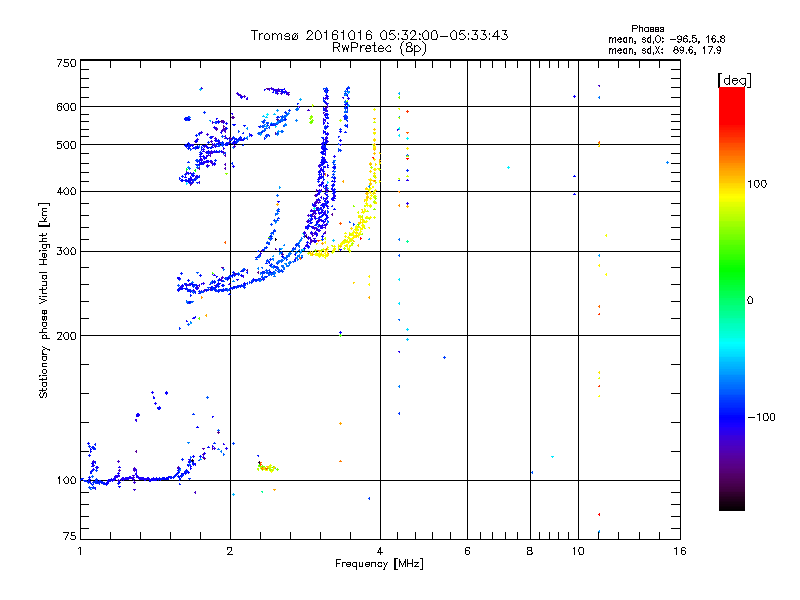Click the y-axis tick value "400"
Viewport: 800px width, 600px height.
click(x=66, y=192)
